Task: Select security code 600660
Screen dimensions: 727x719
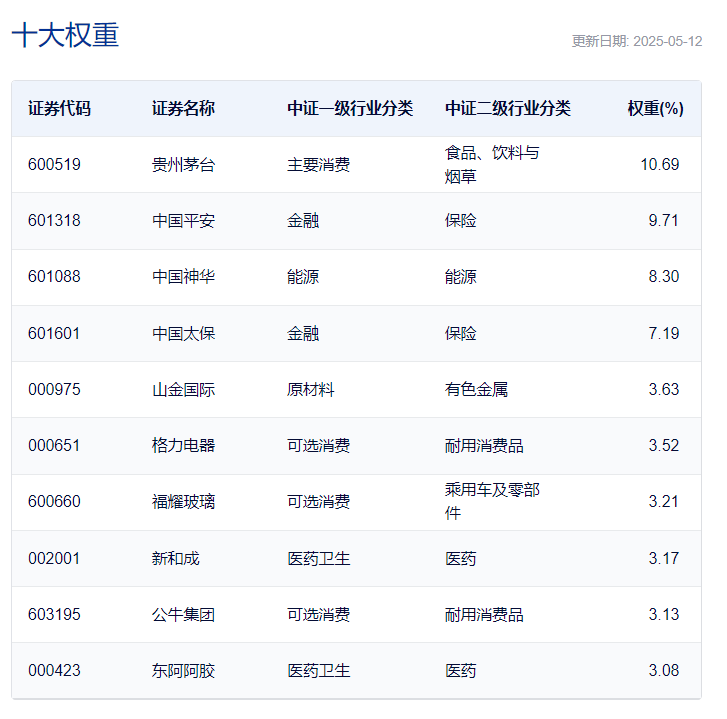Action: click(x=54, y=502)
